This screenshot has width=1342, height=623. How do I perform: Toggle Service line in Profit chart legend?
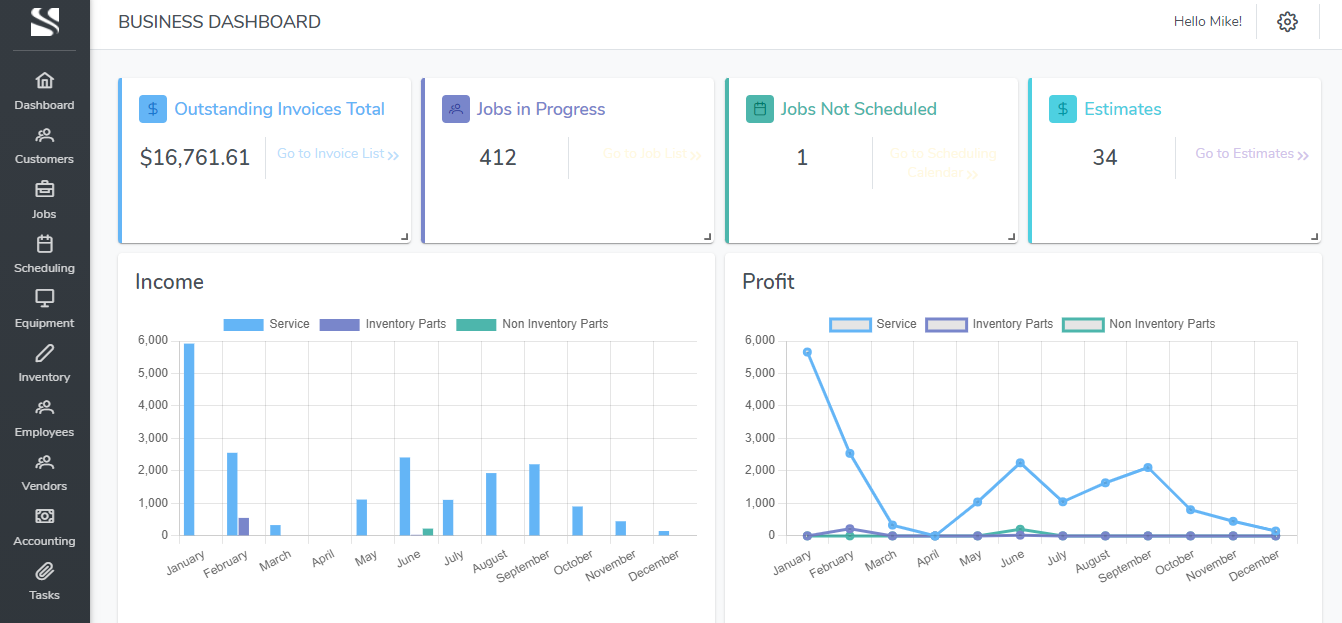tap(873, 324)
